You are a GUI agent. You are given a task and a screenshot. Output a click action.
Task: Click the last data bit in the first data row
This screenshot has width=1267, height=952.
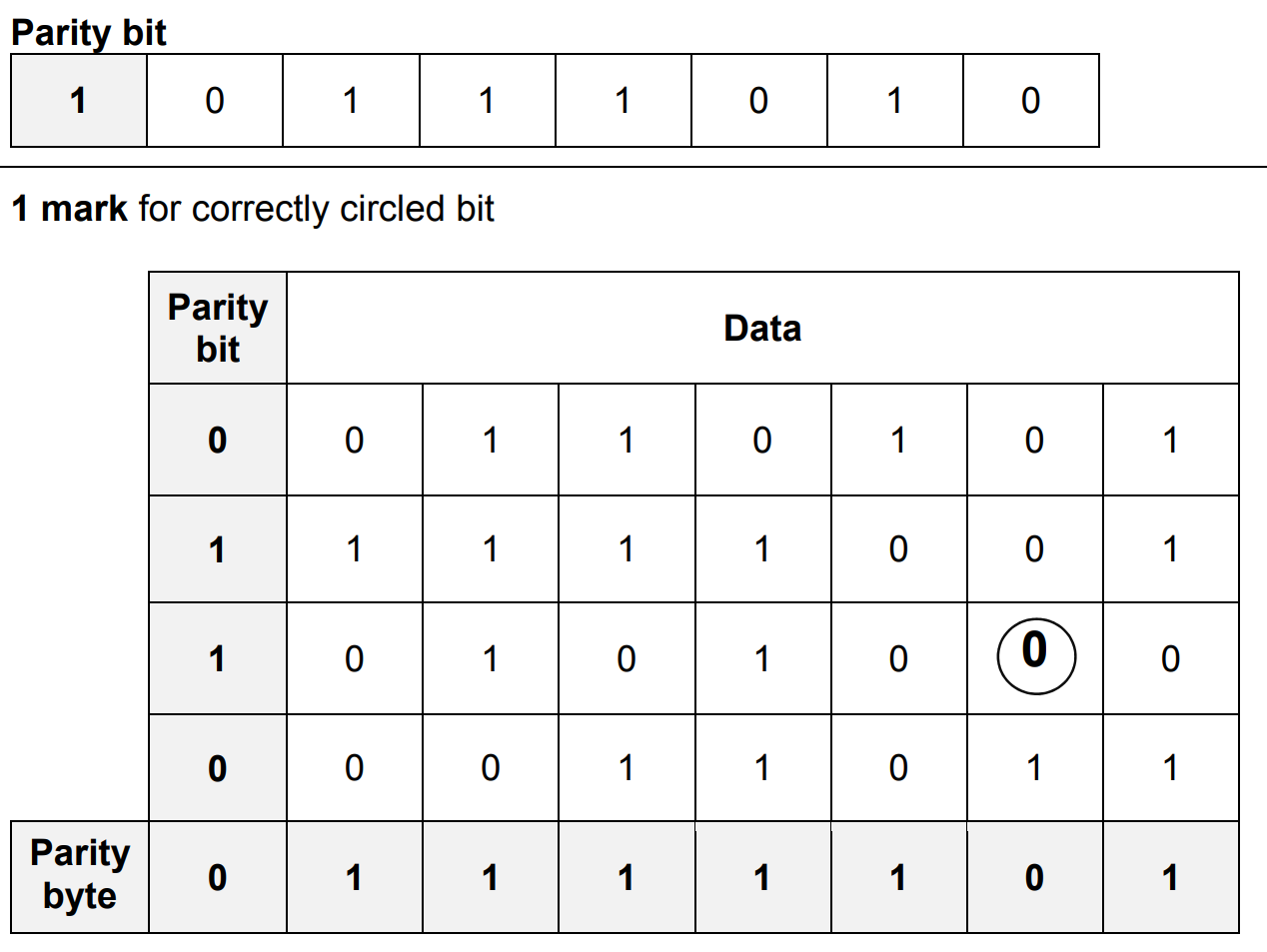(x=1170, y=440)
